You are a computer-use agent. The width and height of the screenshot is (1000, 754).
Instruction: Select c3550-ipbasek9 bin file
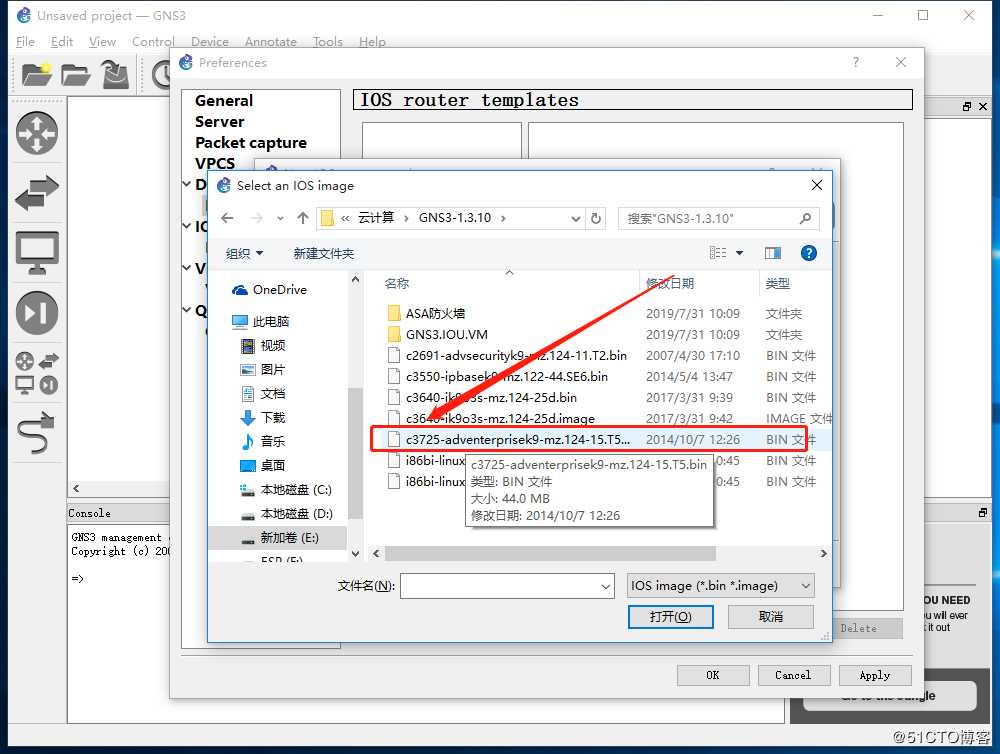point(498,376)
